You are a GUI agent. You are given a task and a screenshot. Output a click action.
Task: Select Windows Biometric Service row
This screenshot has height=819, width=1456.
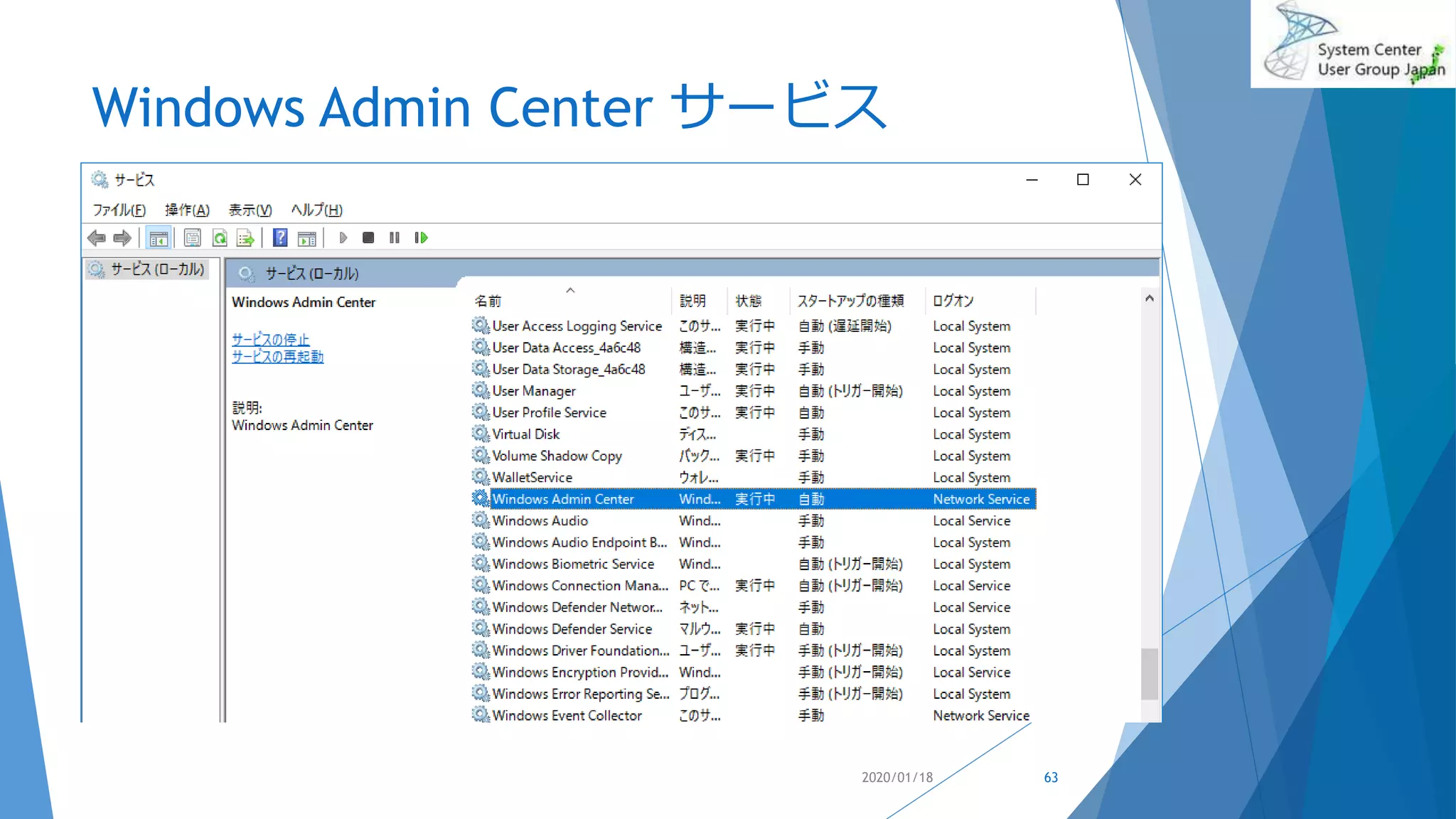pos(753,564)
